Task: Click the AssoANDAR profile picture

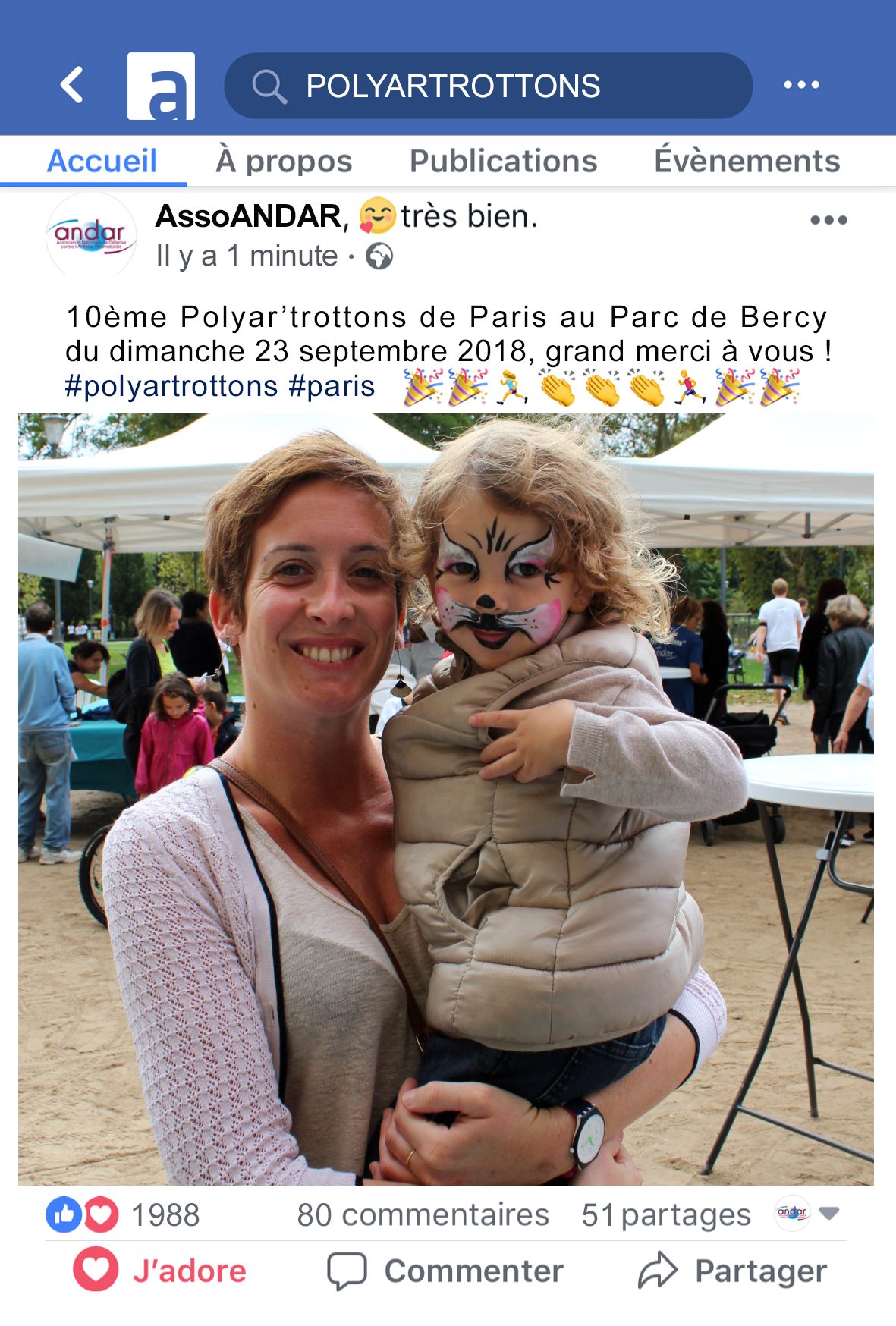Action: coord(91,235)
